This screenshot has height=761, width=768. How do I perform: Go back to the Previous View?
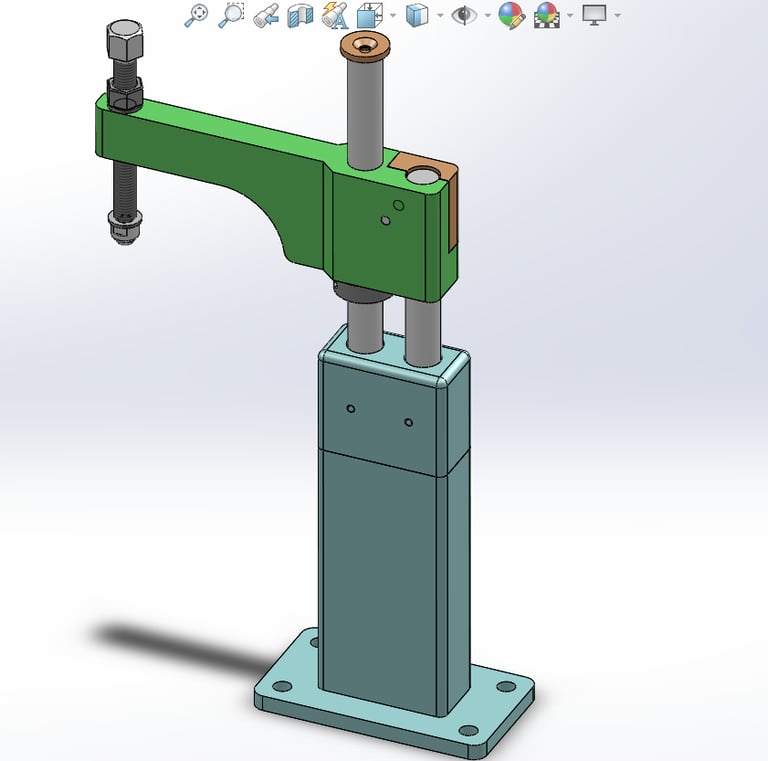coord(266,16)
